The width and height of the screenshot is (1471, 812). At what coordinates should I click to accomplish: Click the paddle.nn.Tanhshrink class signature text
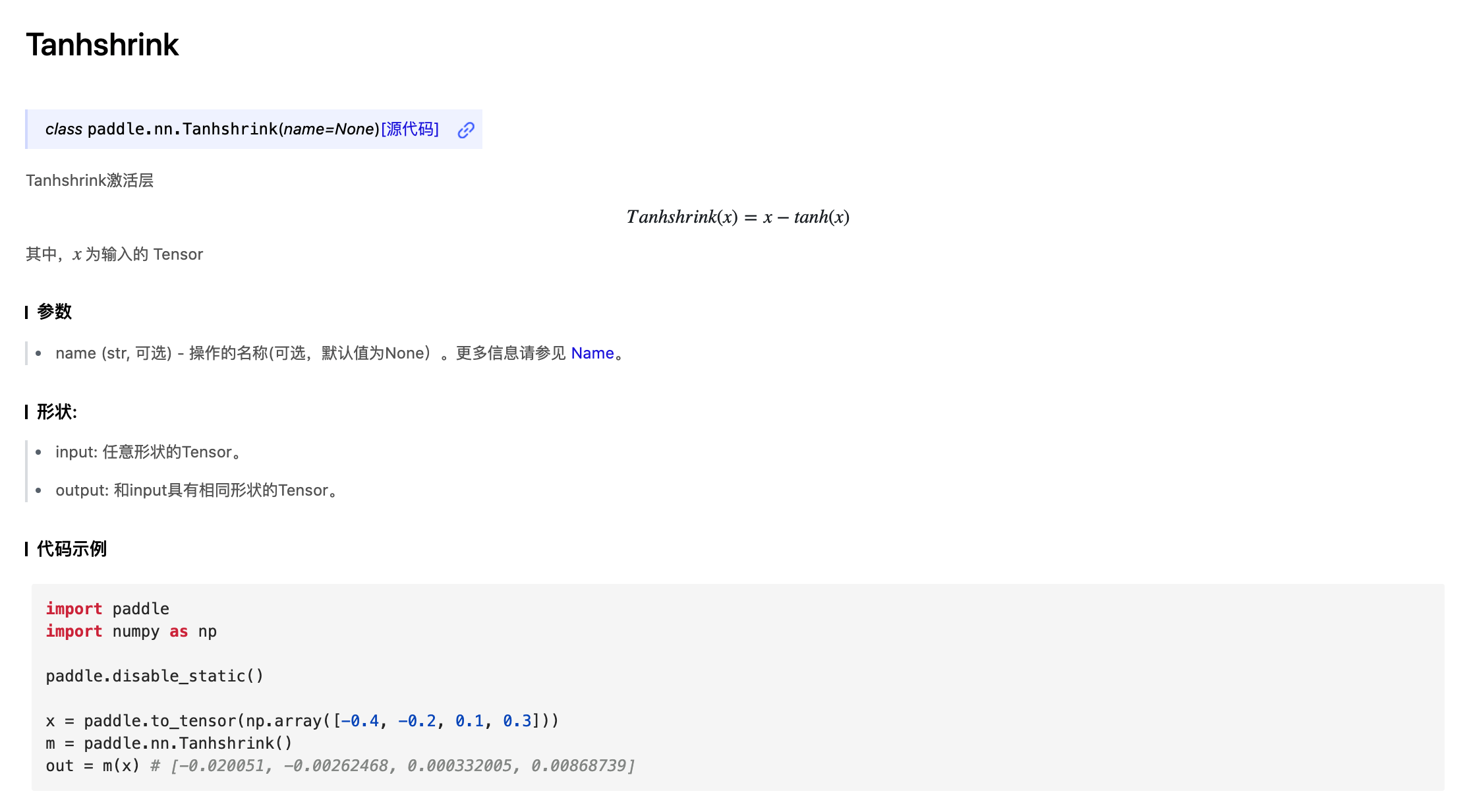(x=182, y=129)
